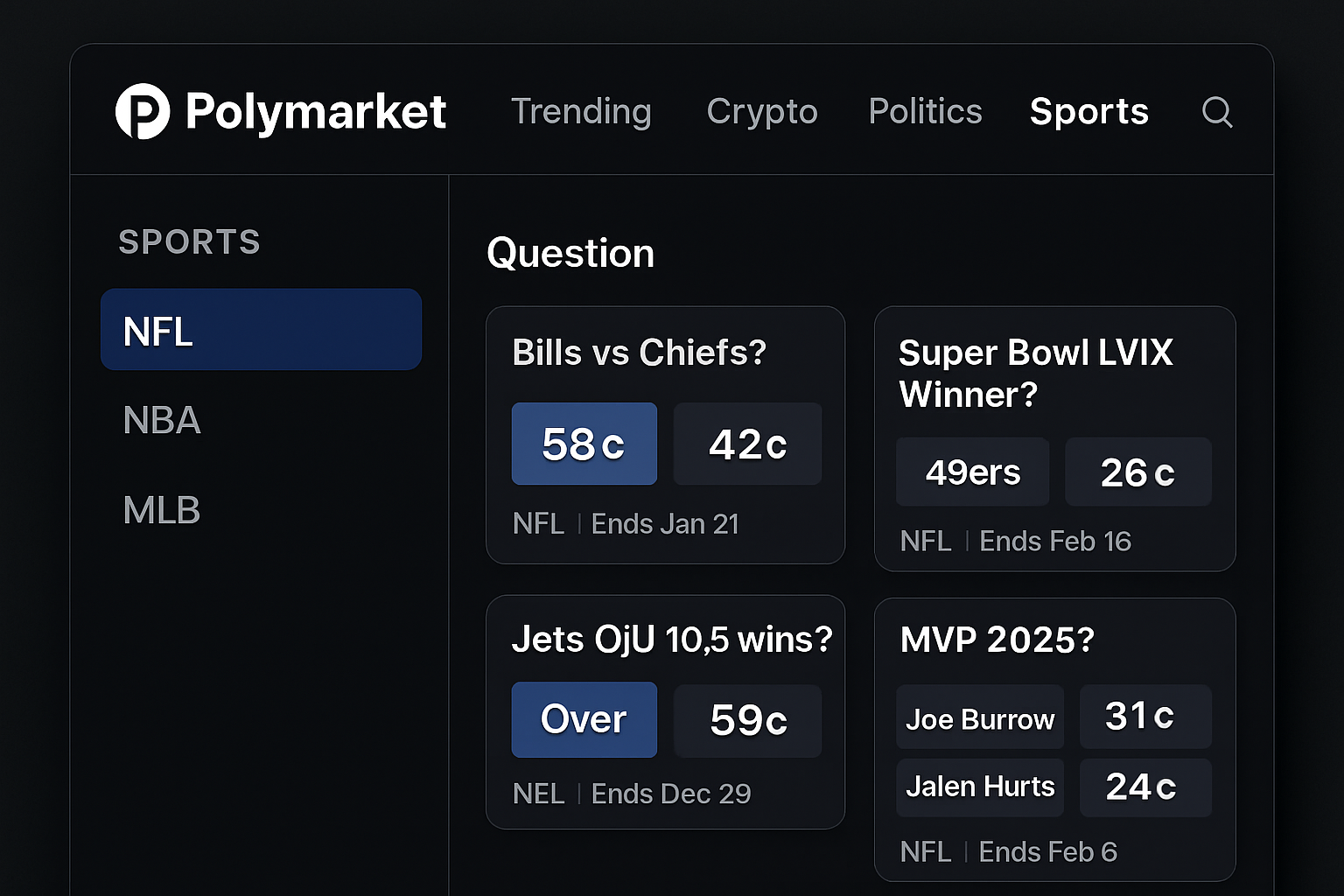Click the 59c price on Jets wins market
Image resolution: width=1344 pixels, height=896 pixels.
(x=747, y=720)
